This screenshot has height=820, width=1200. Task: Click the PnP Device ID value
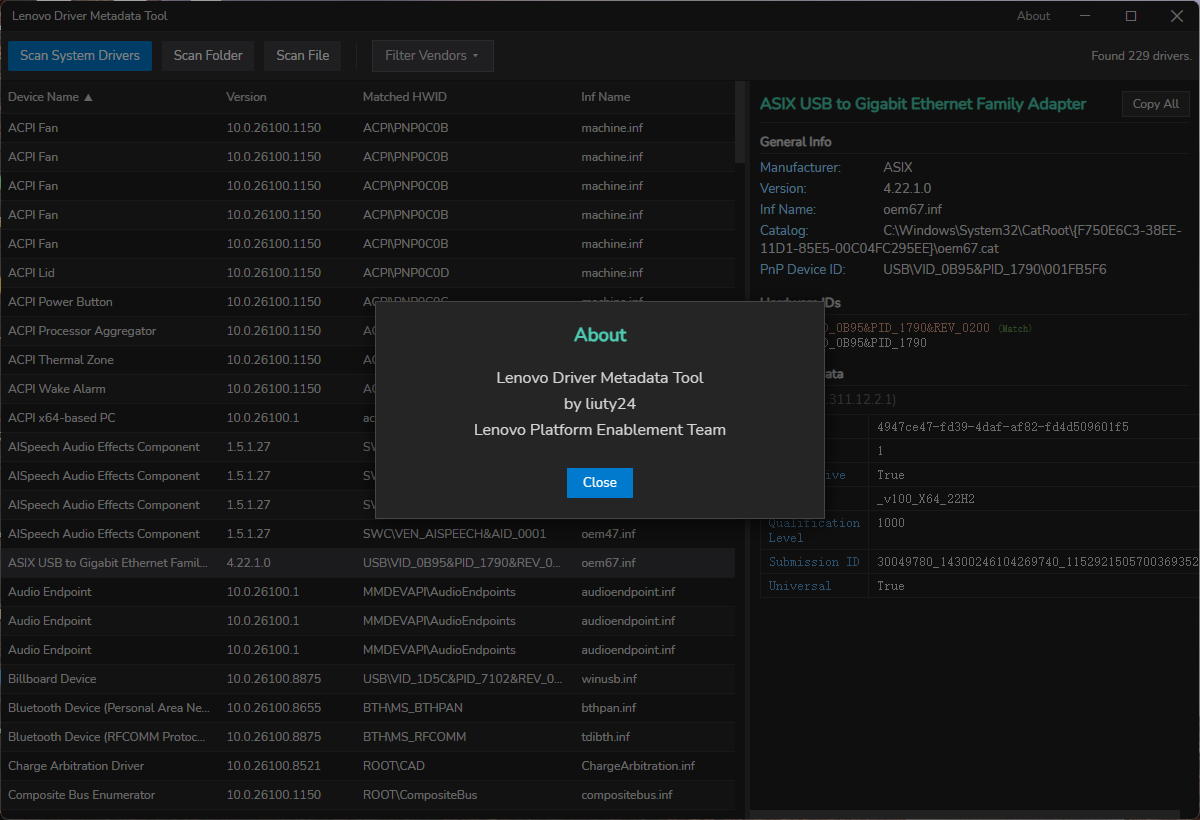tap(995, 269)
